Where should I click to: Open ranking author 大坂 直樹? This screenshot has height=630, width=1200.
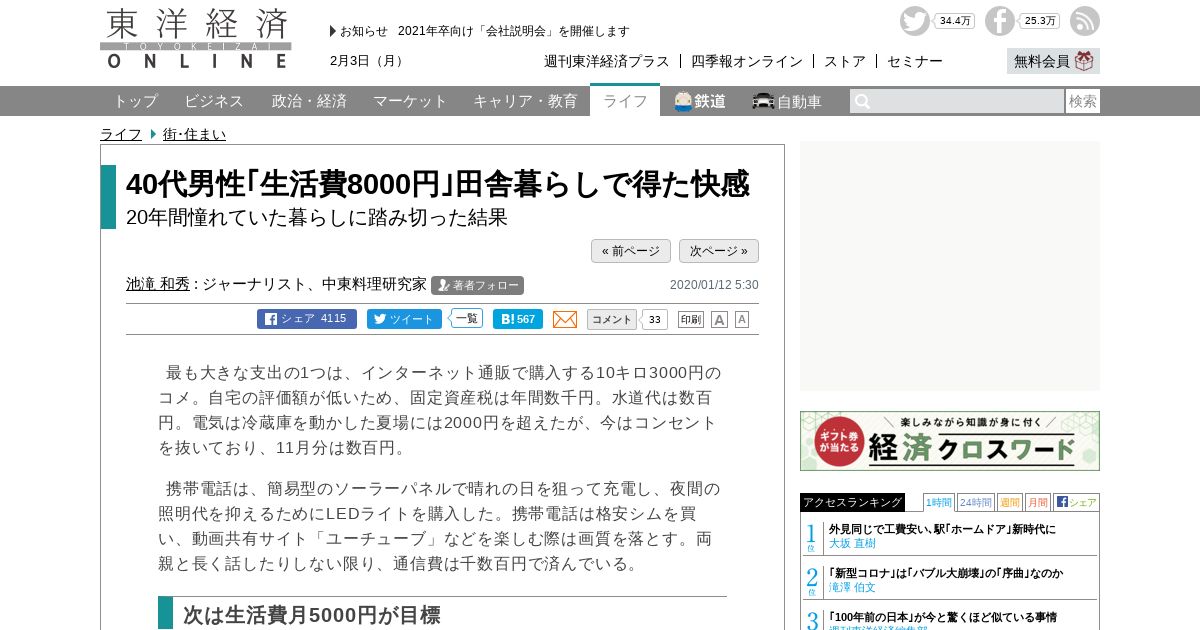852,543
